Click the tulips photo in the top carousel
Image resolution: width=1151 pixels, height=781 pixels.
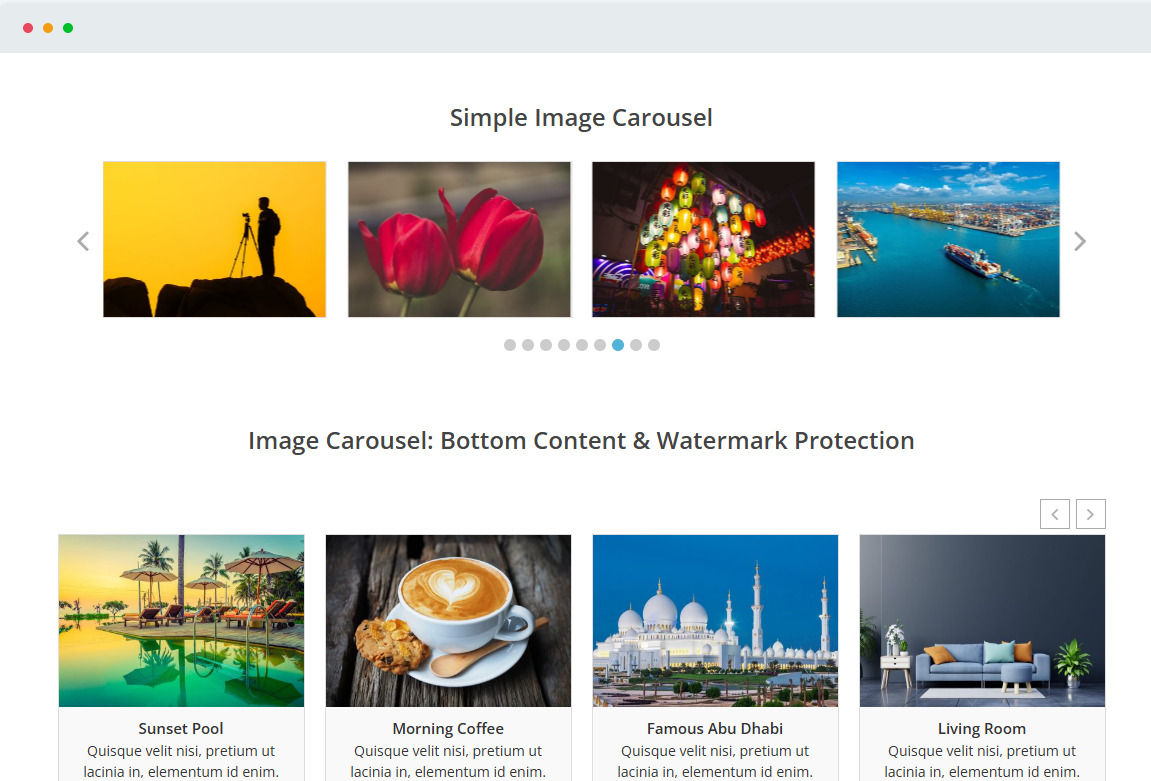coord(459,239)
